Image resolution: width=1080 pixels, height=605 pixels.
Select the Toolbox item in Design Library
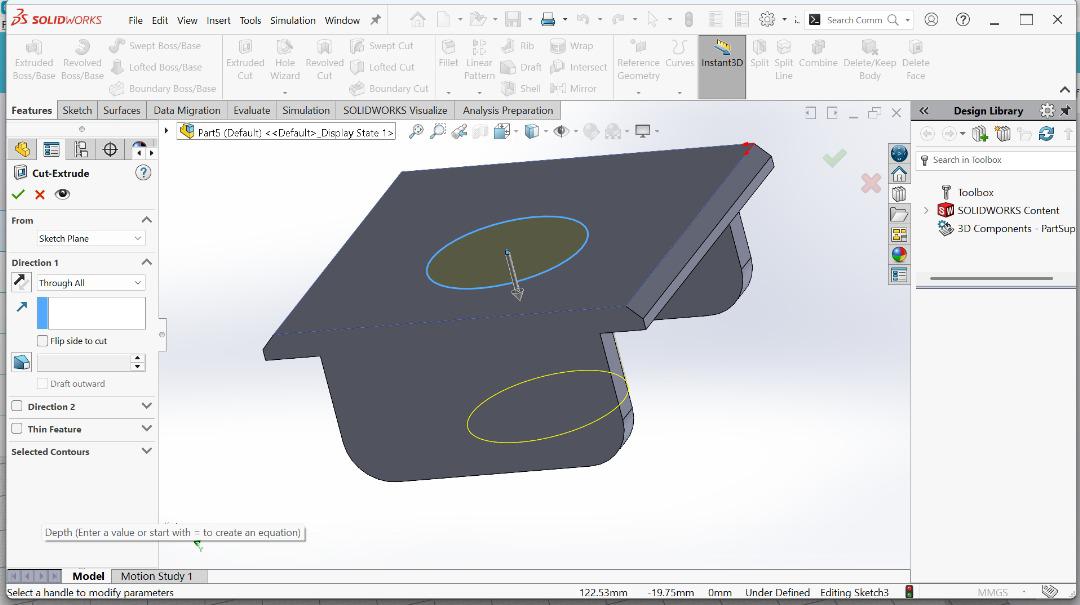975,192
